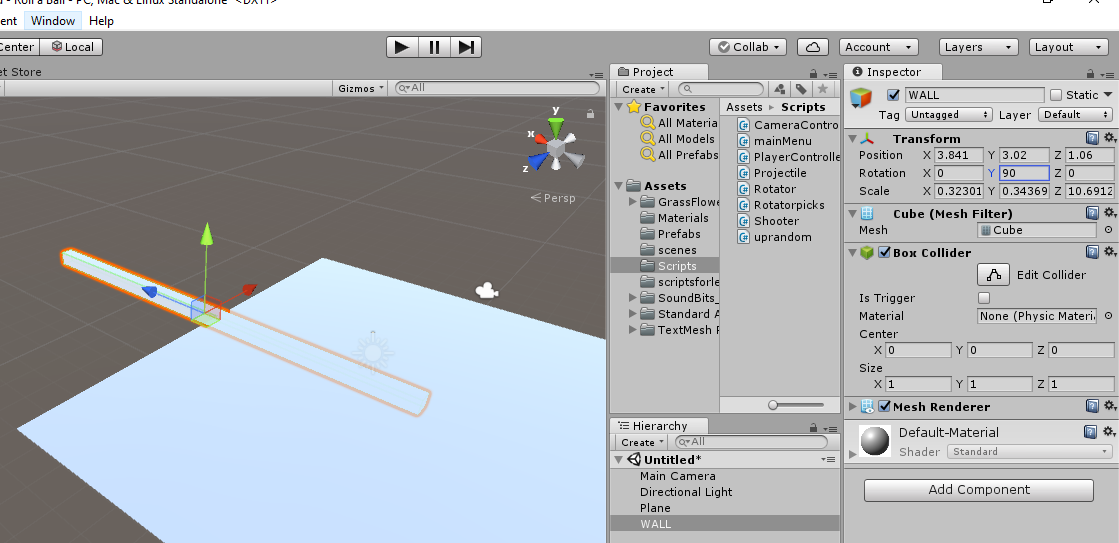Select the uprandom script icon
This screenshot has width=1119, height=543.
(745, 237)
